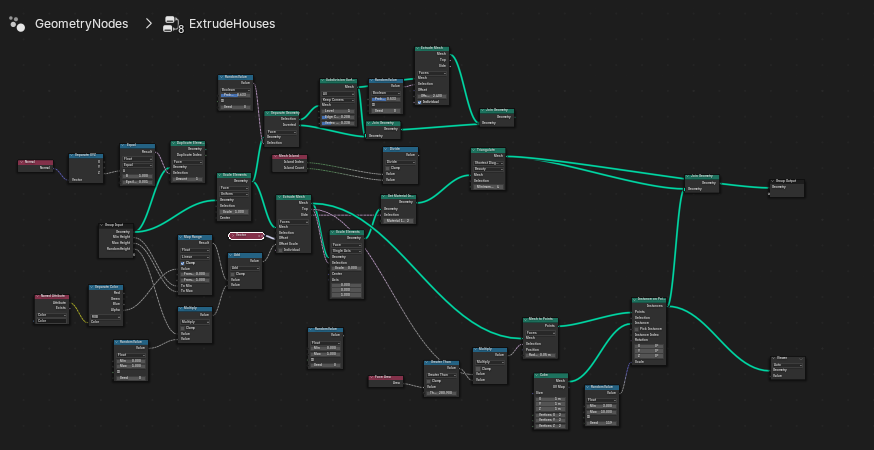The image size is (874, 450).
Task: Click the ExtrudeHouses breadcrumb label
Action: tap(233, 23)
